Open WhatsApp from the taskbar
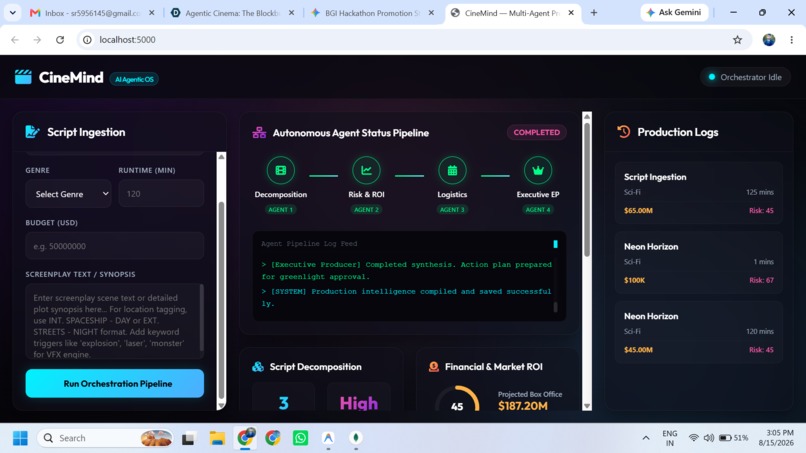Screen dimensions: 806x453 click(x=300, y=438)
